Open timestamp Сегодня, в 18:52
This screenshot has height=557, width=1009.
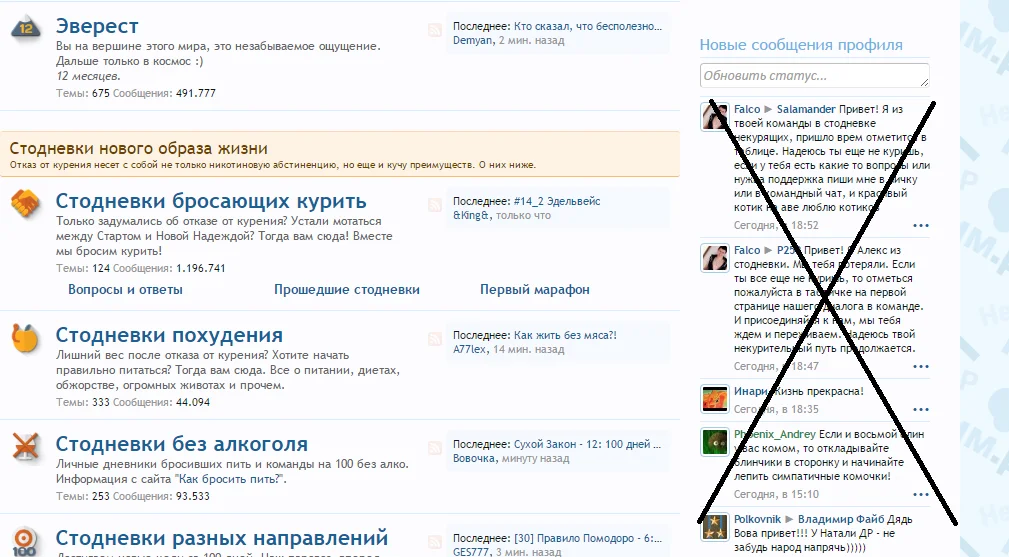[777, 225]
